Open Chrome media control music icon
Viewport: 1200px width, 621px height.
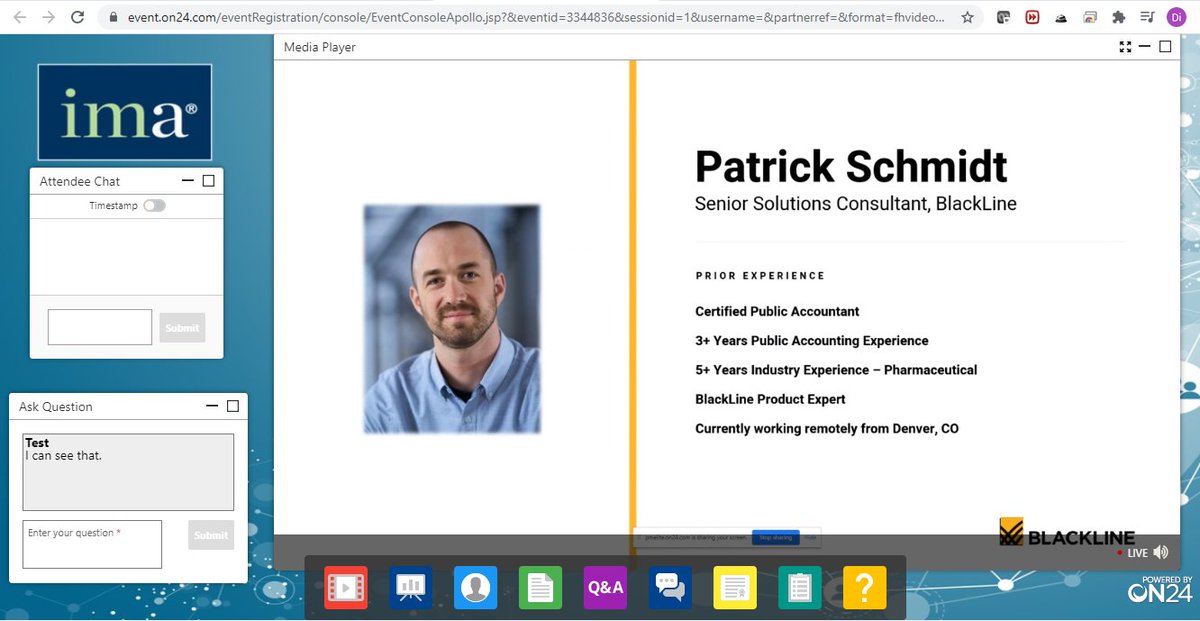[x=1147, y=17]
